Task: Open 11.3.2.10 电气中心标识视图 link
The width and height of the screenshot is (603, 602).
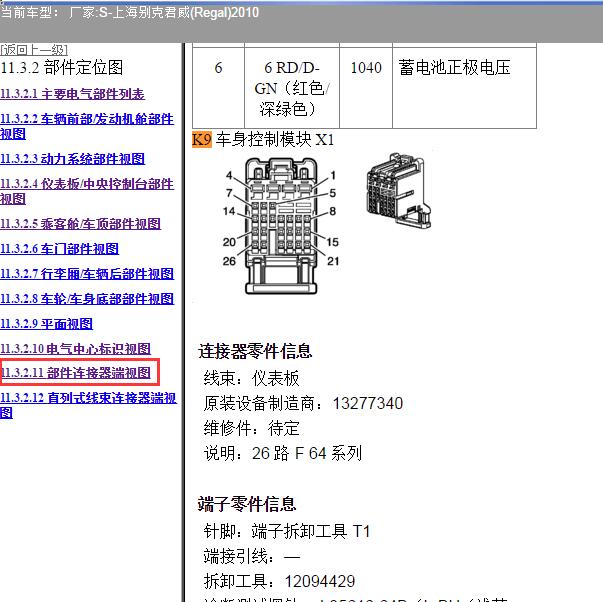Action: 75,349
